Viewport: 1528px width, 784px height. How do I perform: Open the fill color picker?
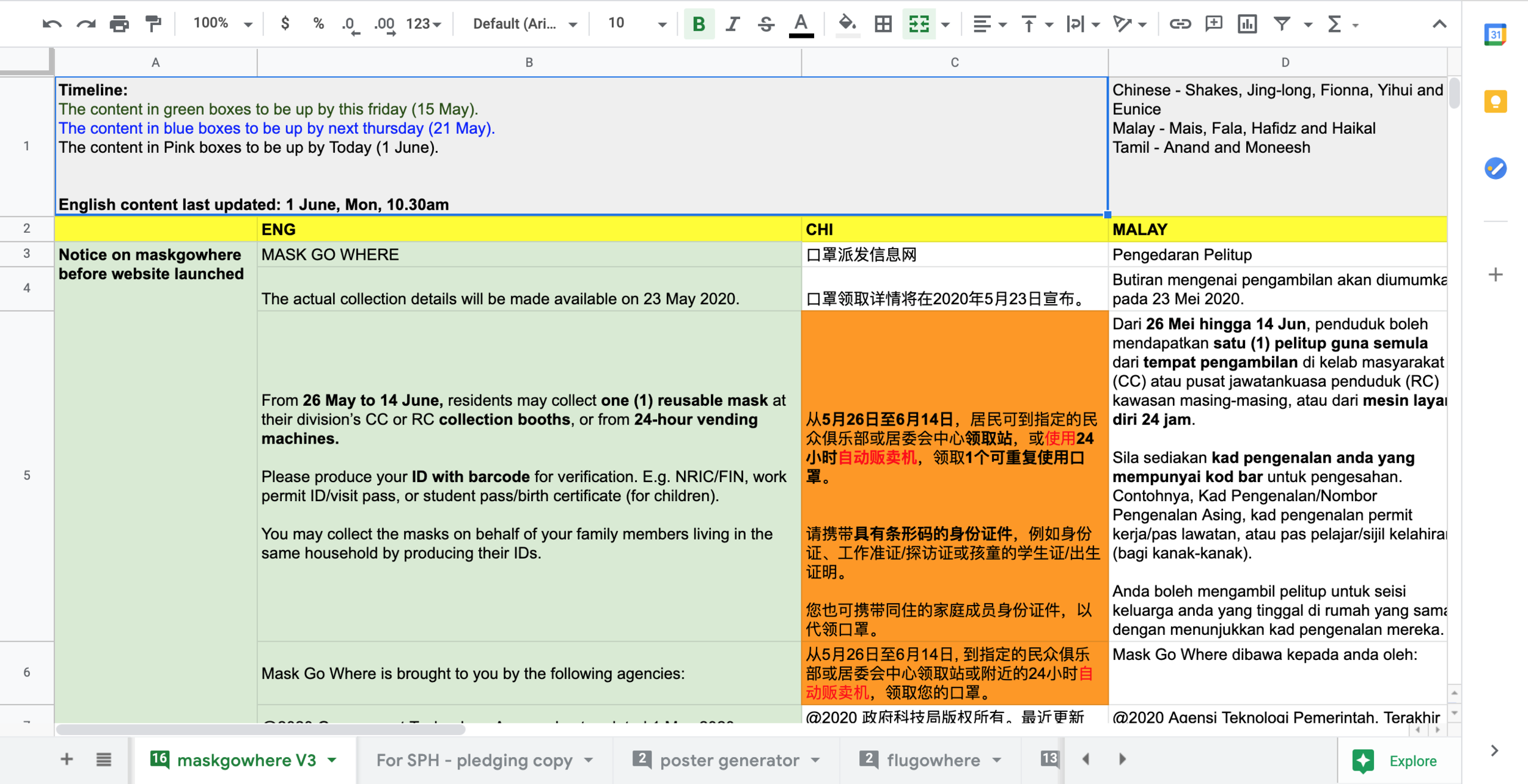click(x=847, y=24)
